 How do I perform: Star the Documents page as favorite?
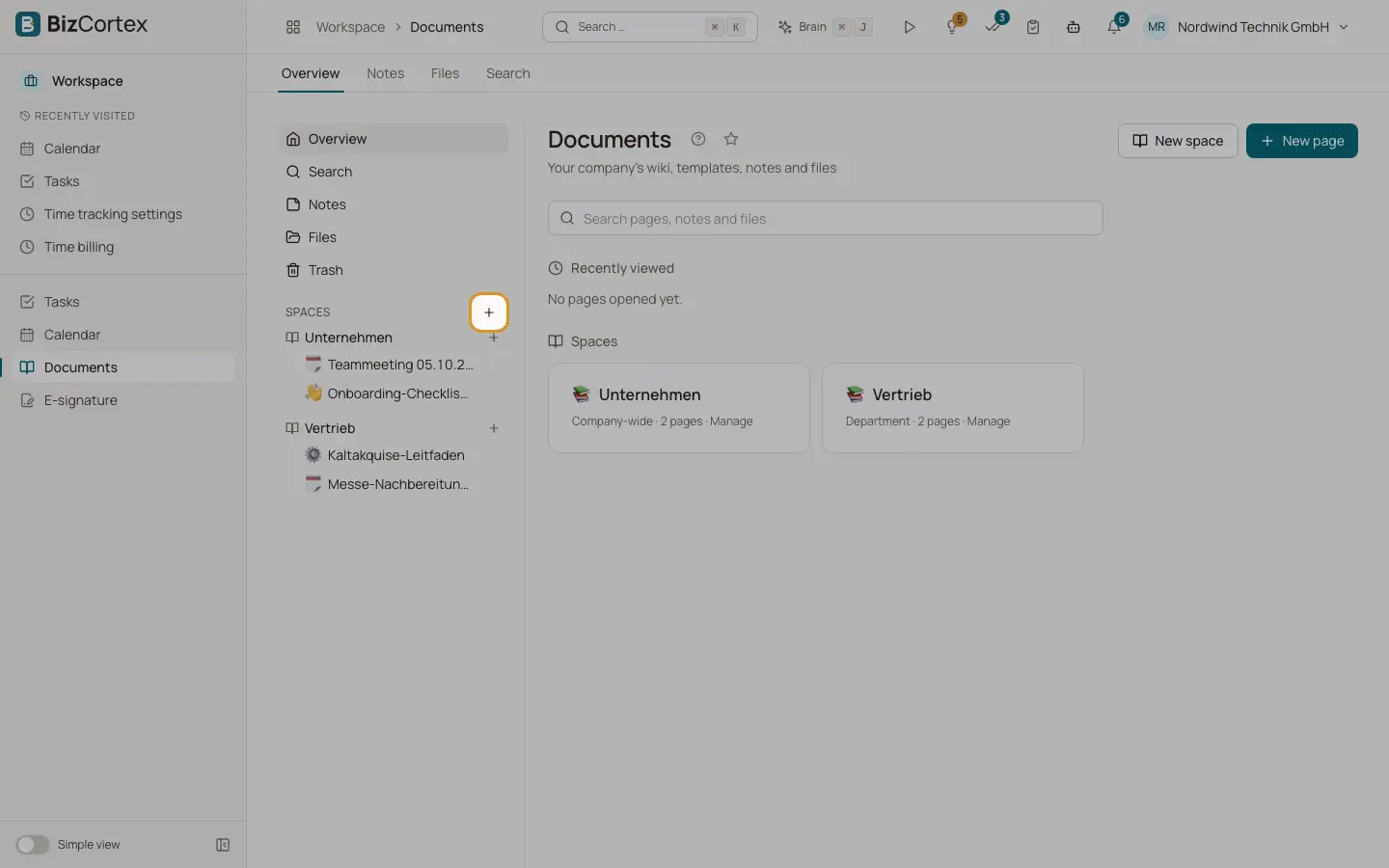[x=731, y=139]
